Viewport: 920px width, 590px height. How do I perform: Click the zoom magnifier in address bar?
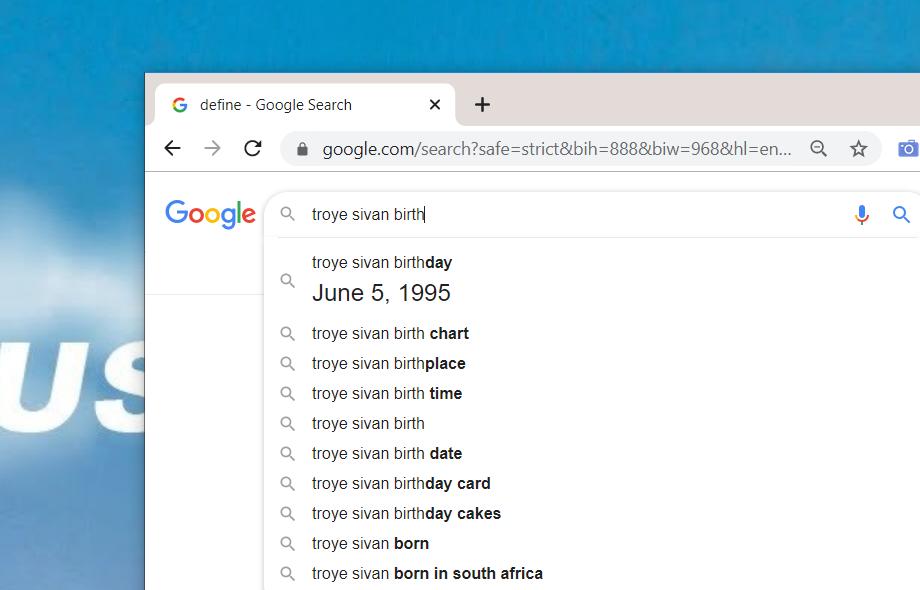click(x=818, y=148)
